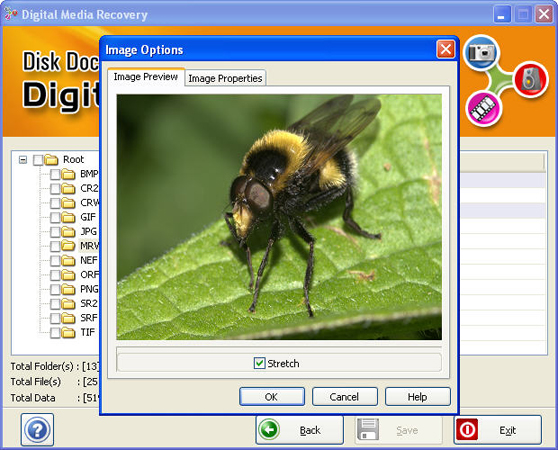Click the Exit button in main window
This screenshot has height=450, width=558.
point(498,430)
